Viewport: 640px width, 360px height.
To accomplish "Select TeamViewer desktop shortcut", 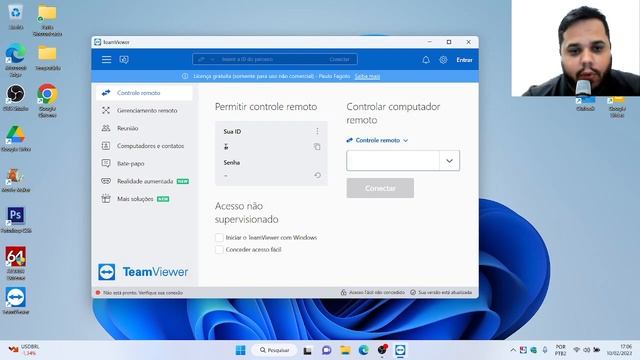I will 16,300.
